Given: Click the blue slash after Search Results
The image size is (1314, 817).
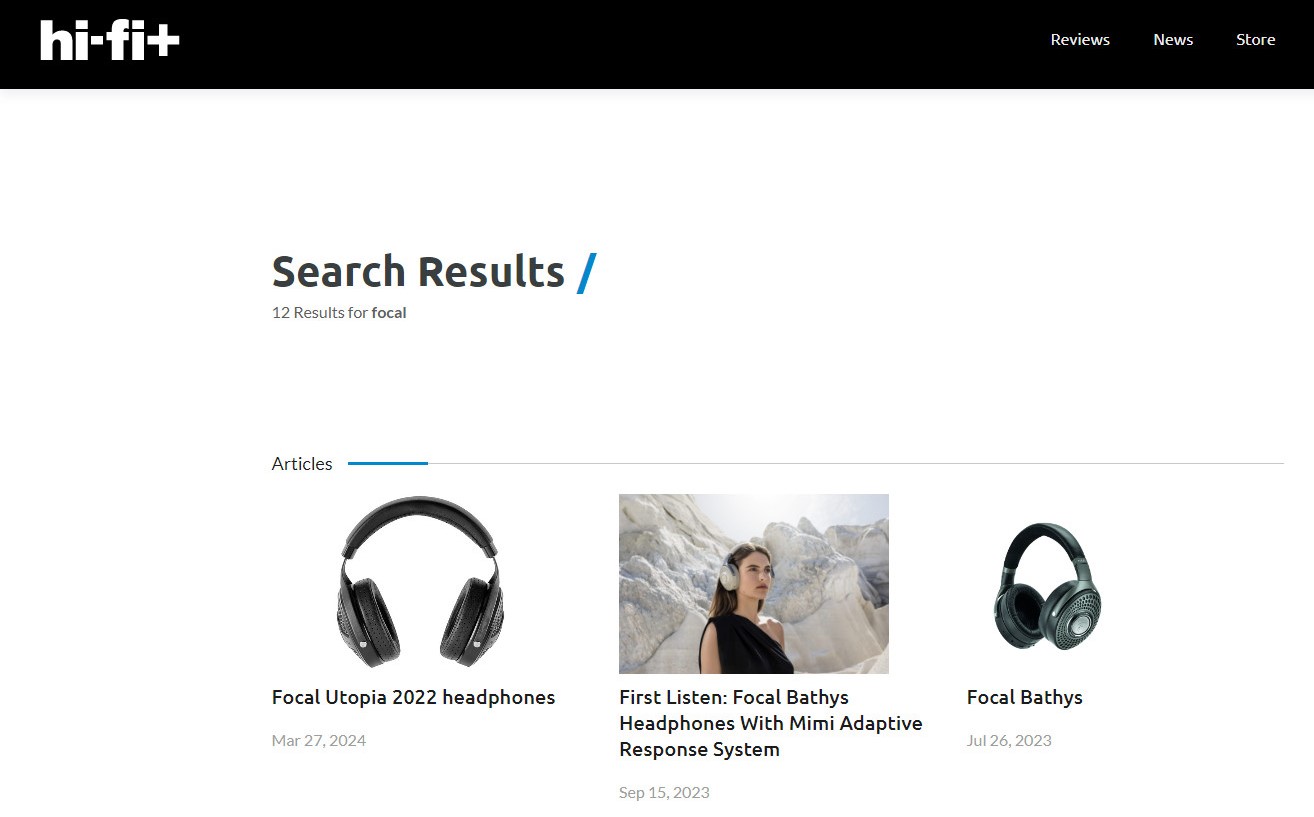Looking at the screenshot, I should pos(587,272).
